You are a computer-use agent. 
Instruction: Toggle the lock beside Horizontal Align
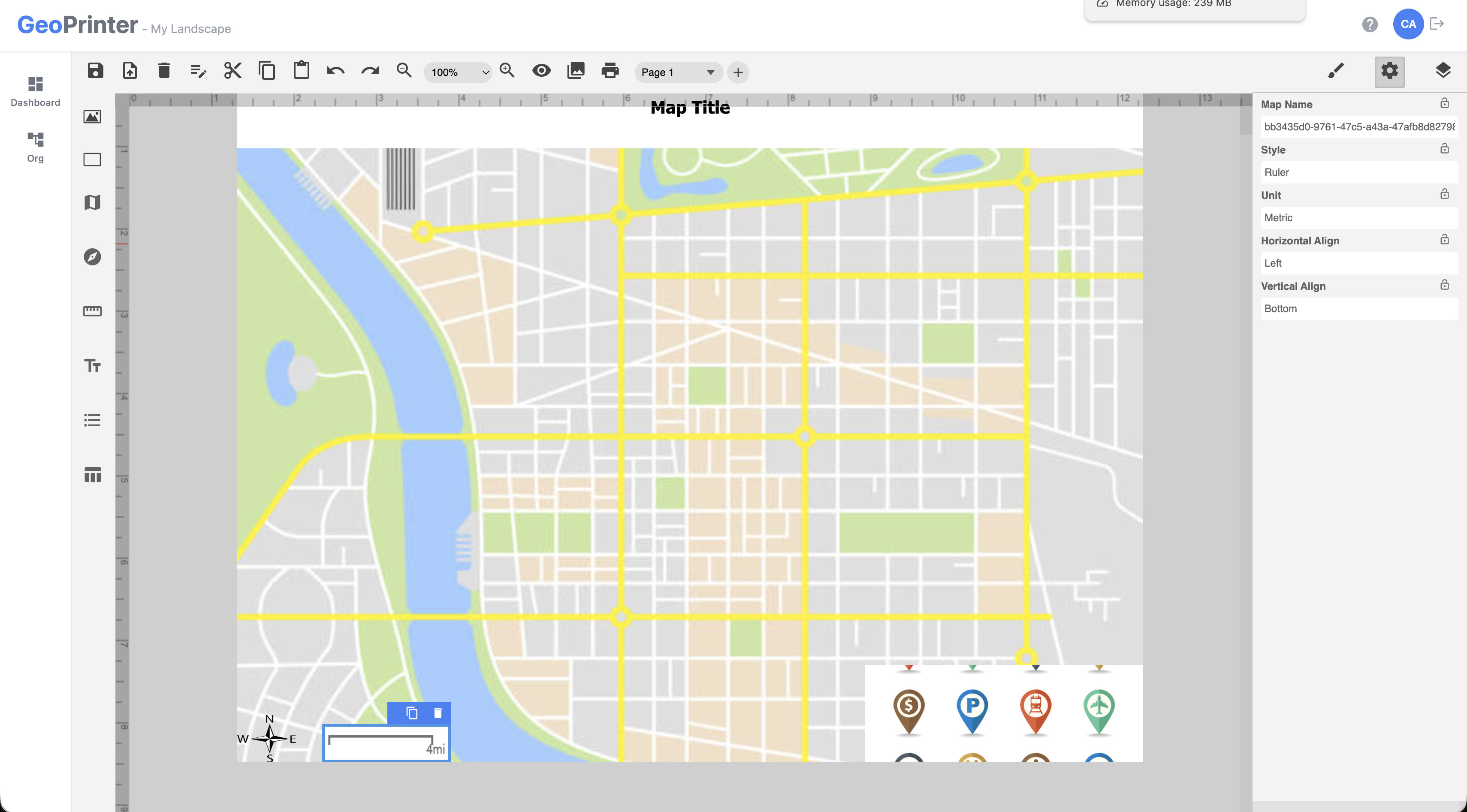(x=1444, y=240)
